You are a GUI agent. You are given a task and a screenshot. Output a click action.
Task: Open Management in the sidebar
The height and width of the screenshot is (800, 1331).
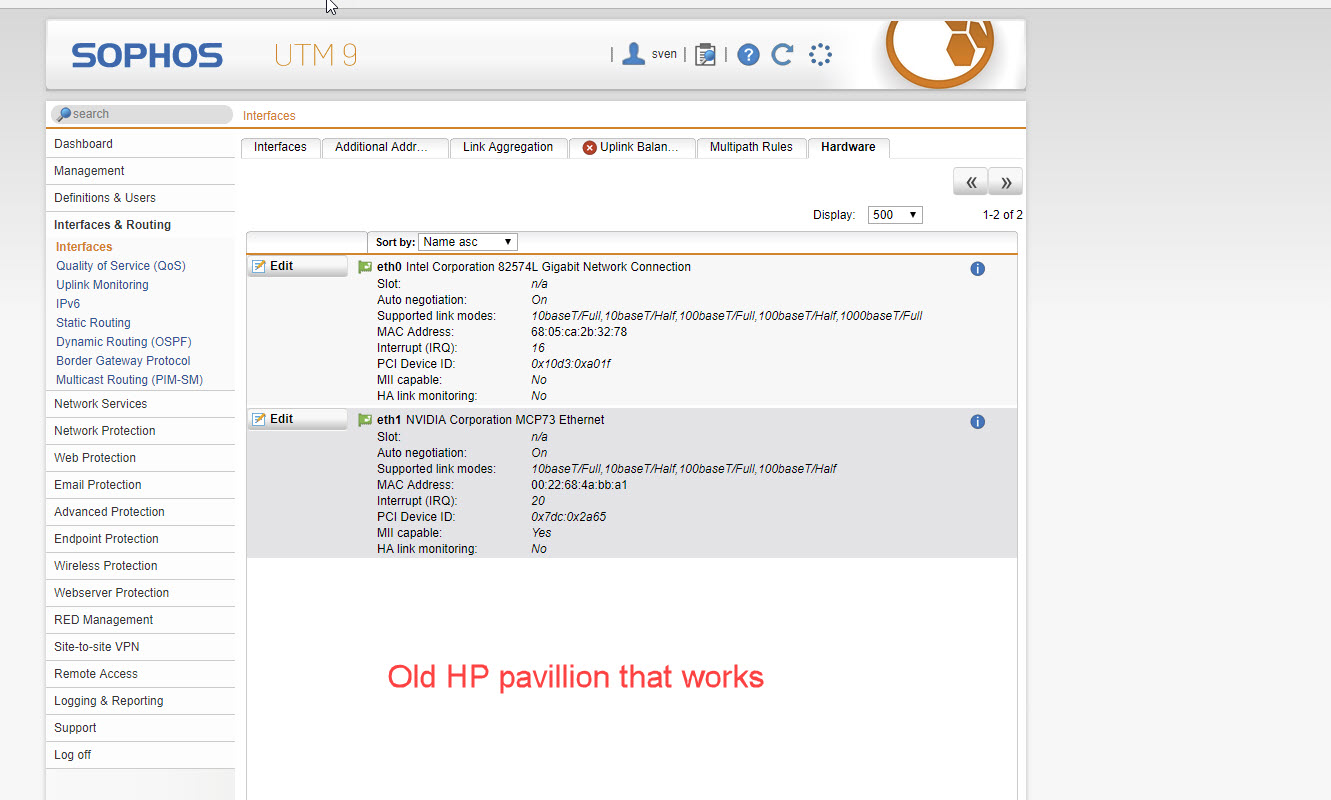tap(140, 171)
